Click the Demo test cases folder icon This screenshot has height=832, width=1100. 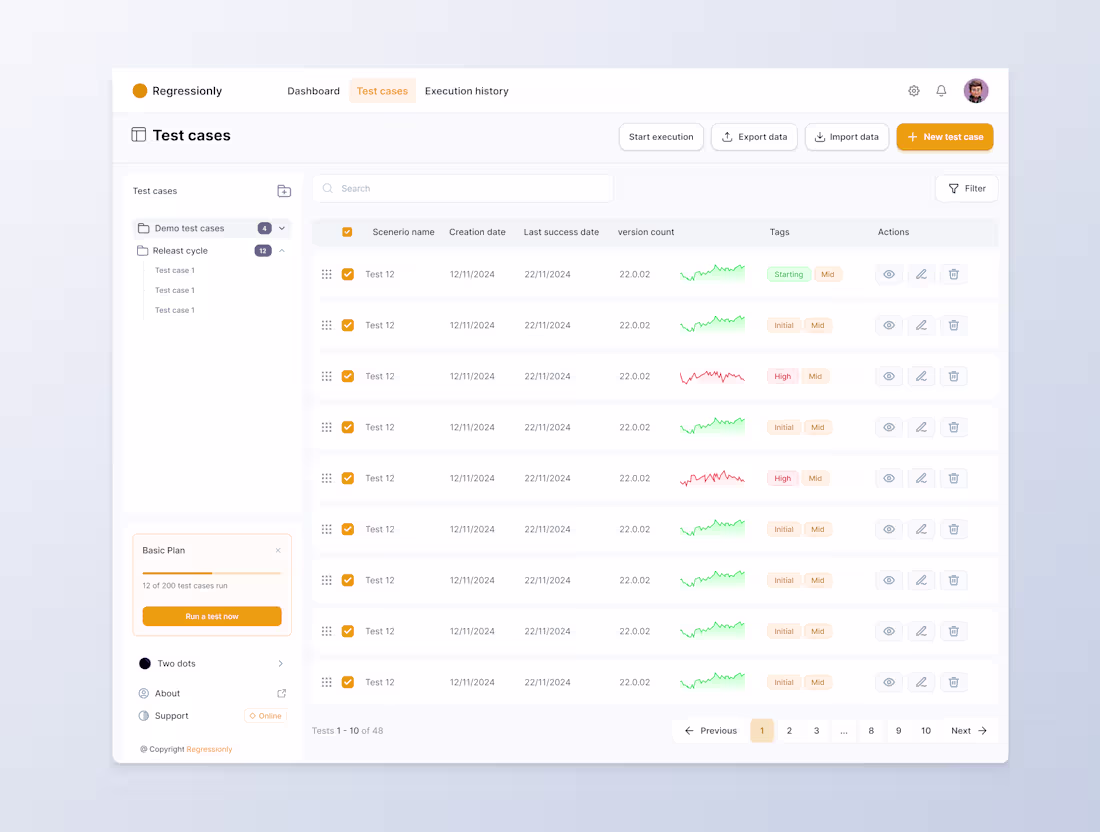click(x=144, y=228)
